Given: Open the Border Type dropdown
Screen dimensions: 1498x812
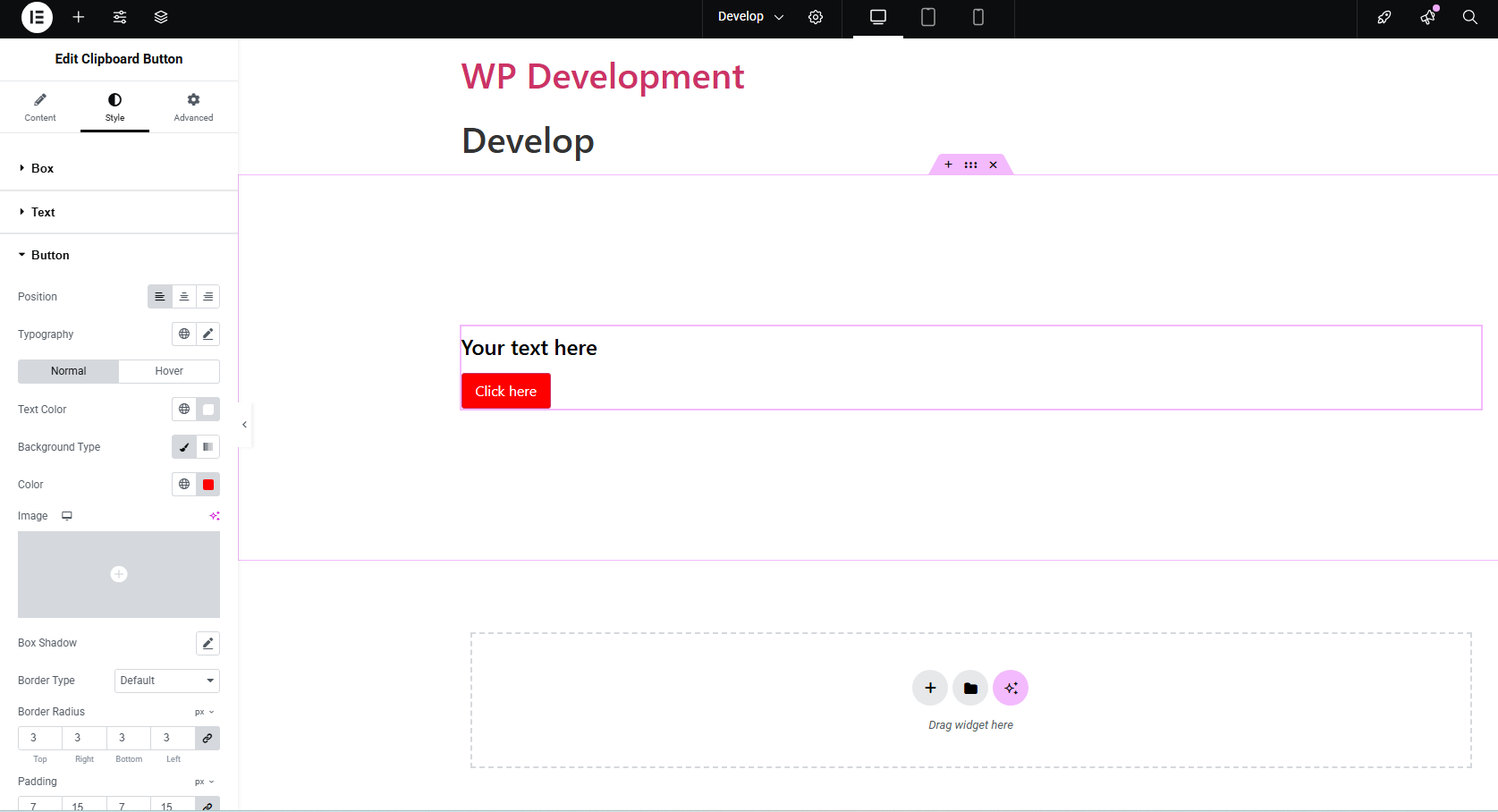Looking at the screenshot, I should pos(166,681).
